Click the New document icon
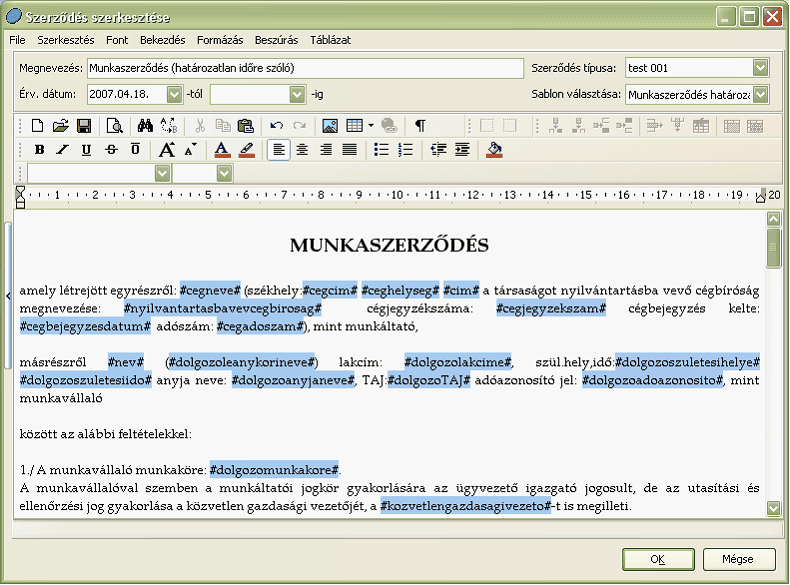The image size is (790, 585). (x=37, y=125)
